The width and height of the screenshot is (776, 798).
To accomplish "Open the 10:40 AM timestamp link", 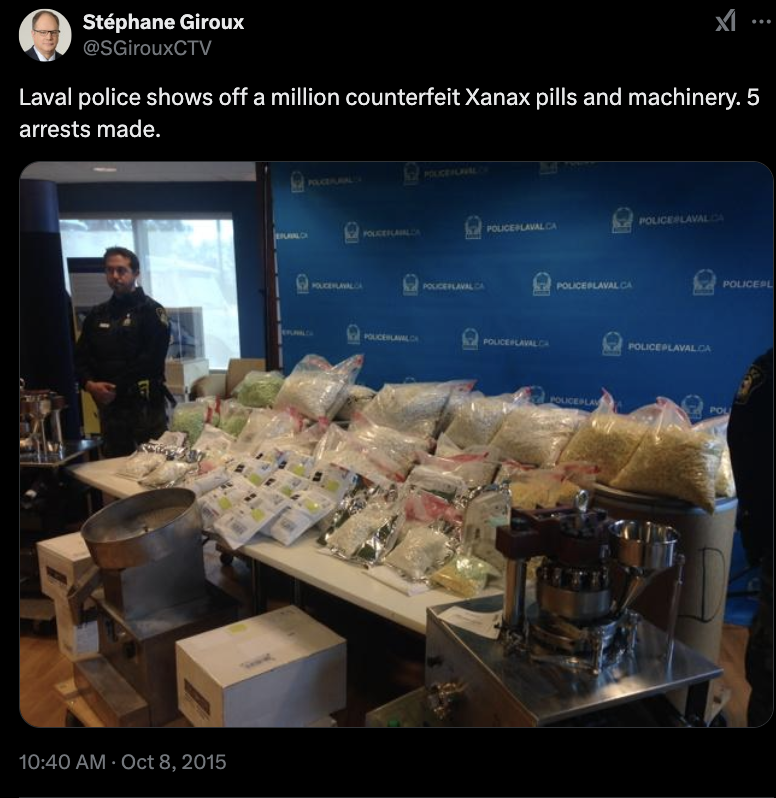I will coord(62,762).
